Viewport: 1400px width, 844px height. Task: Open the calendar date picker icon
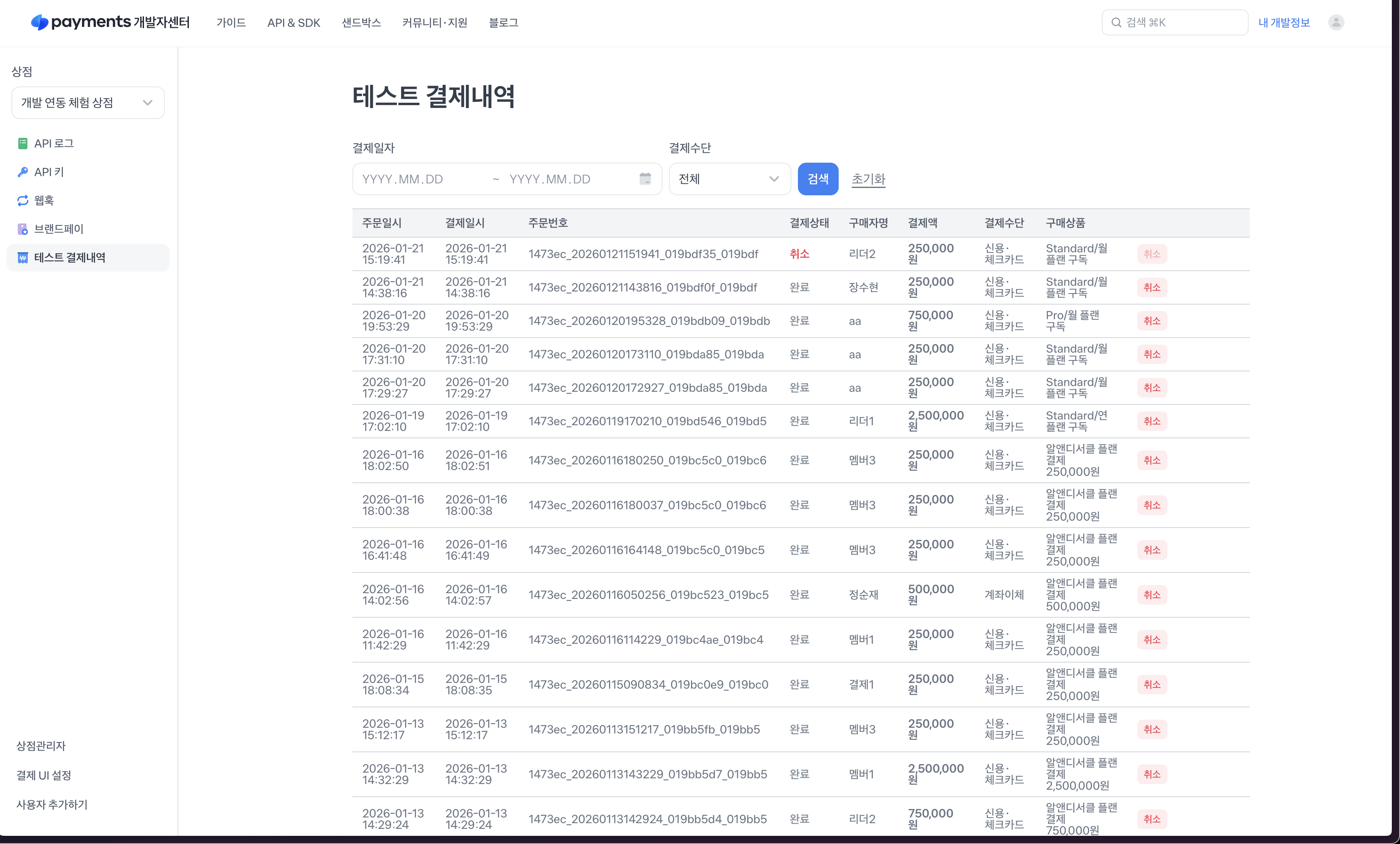pyautogui.click(x=645, y=179)
